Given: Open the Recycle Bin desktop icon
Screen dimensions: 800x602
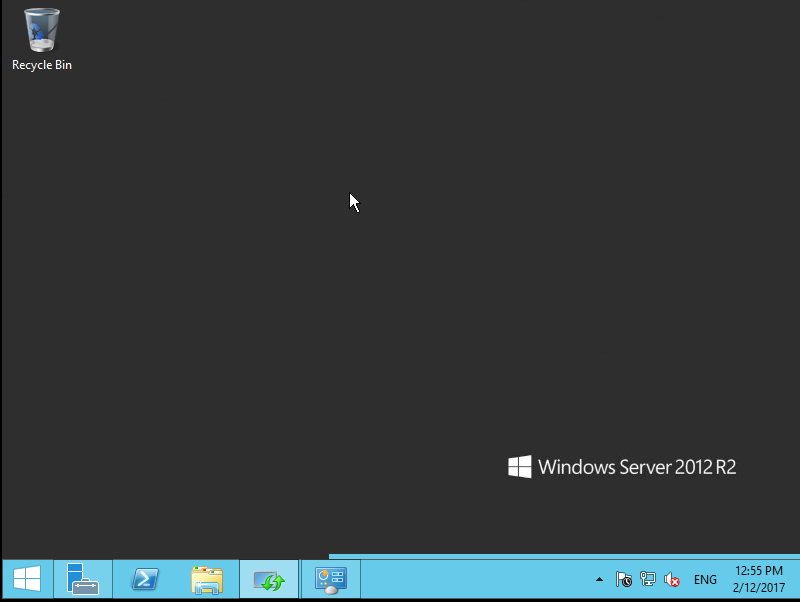Looking at the screenshot, I should click(41, 30).
